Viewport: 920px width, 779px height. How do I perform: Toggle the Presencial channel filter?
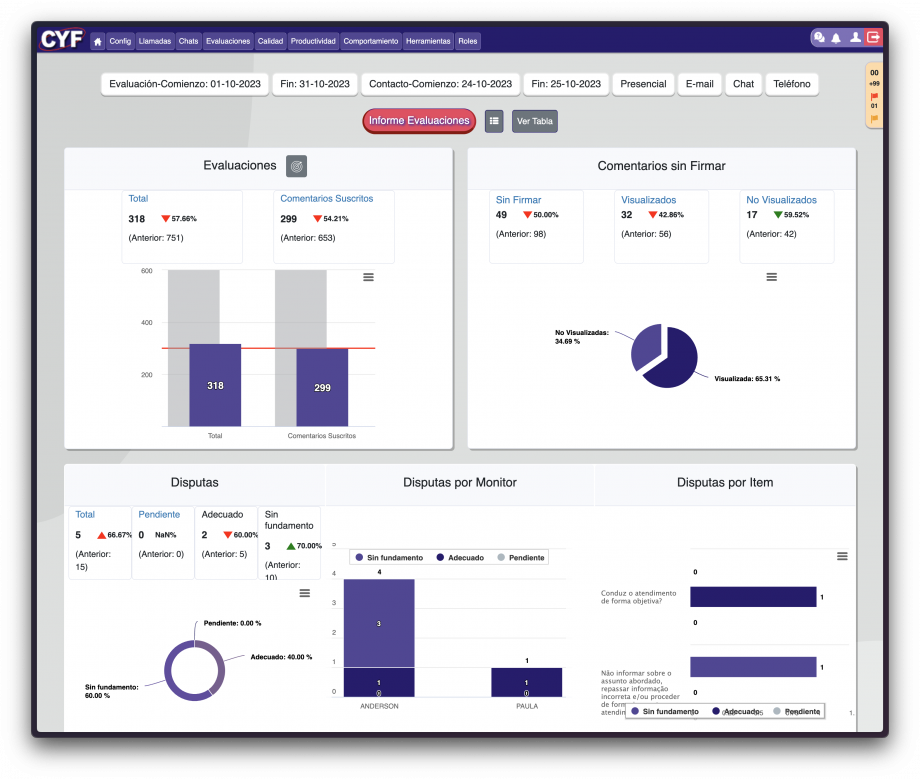(643, 84)
